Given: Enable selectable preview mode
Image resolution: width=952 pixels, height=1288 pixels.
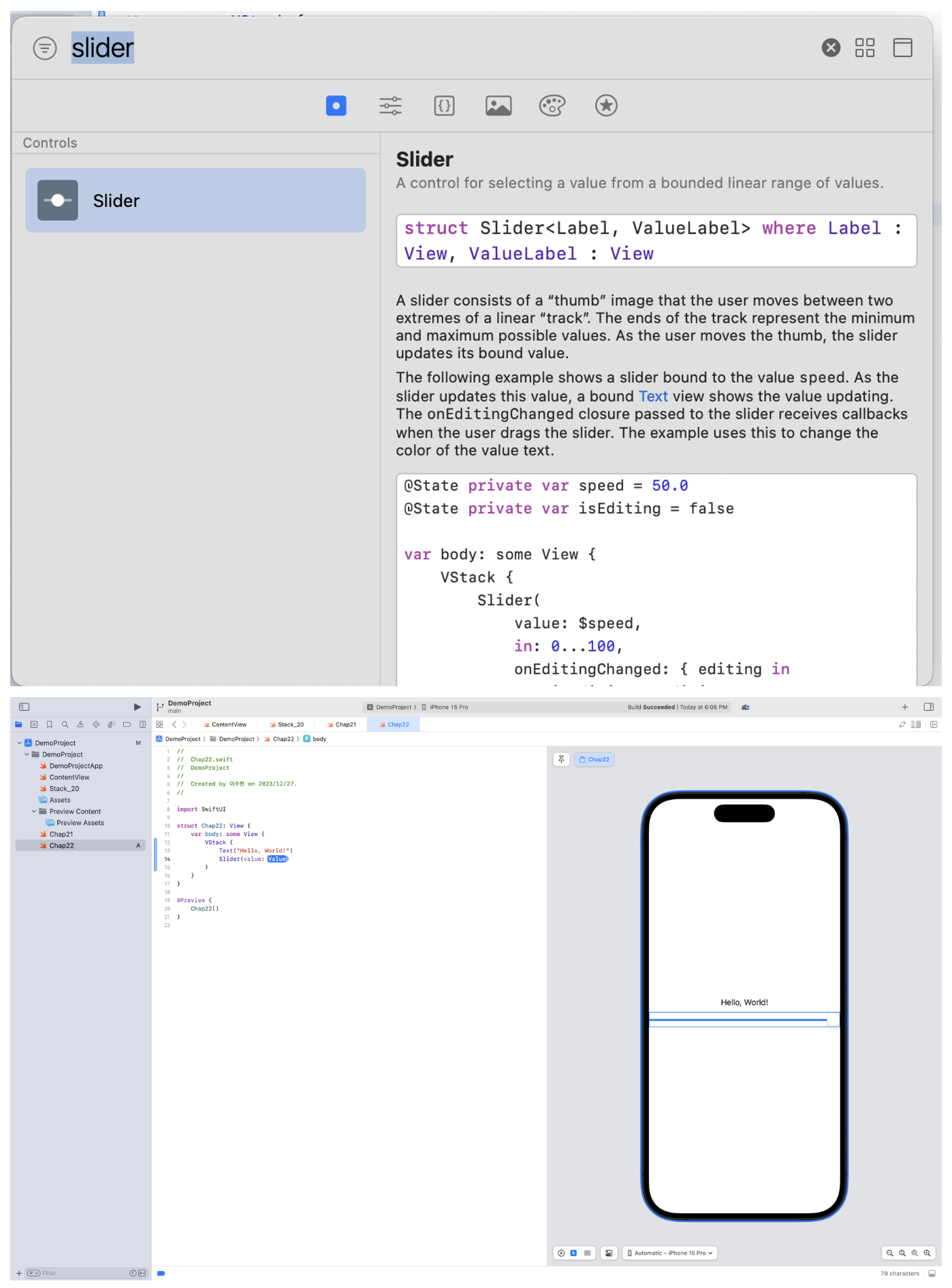Looking at the screenshot, I should (x=573, y=1253).
